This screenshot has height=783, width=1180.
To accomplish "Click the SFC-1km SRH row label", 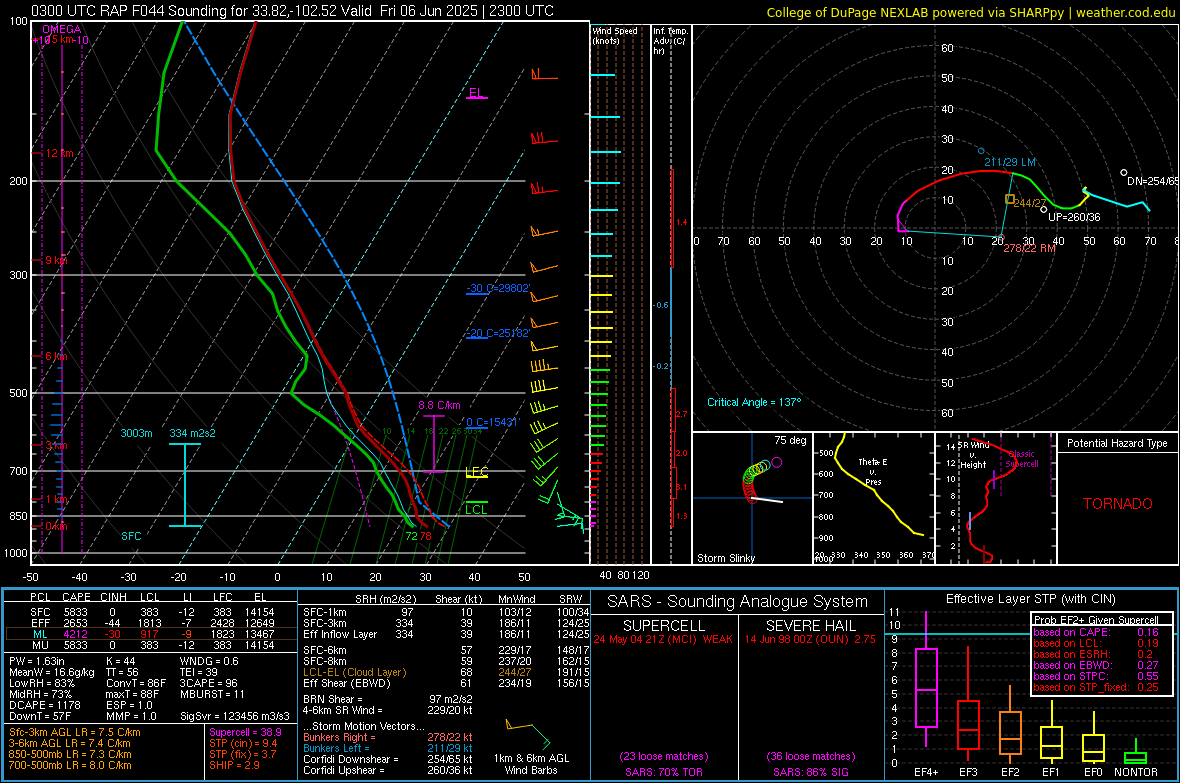I will [325, 612].
